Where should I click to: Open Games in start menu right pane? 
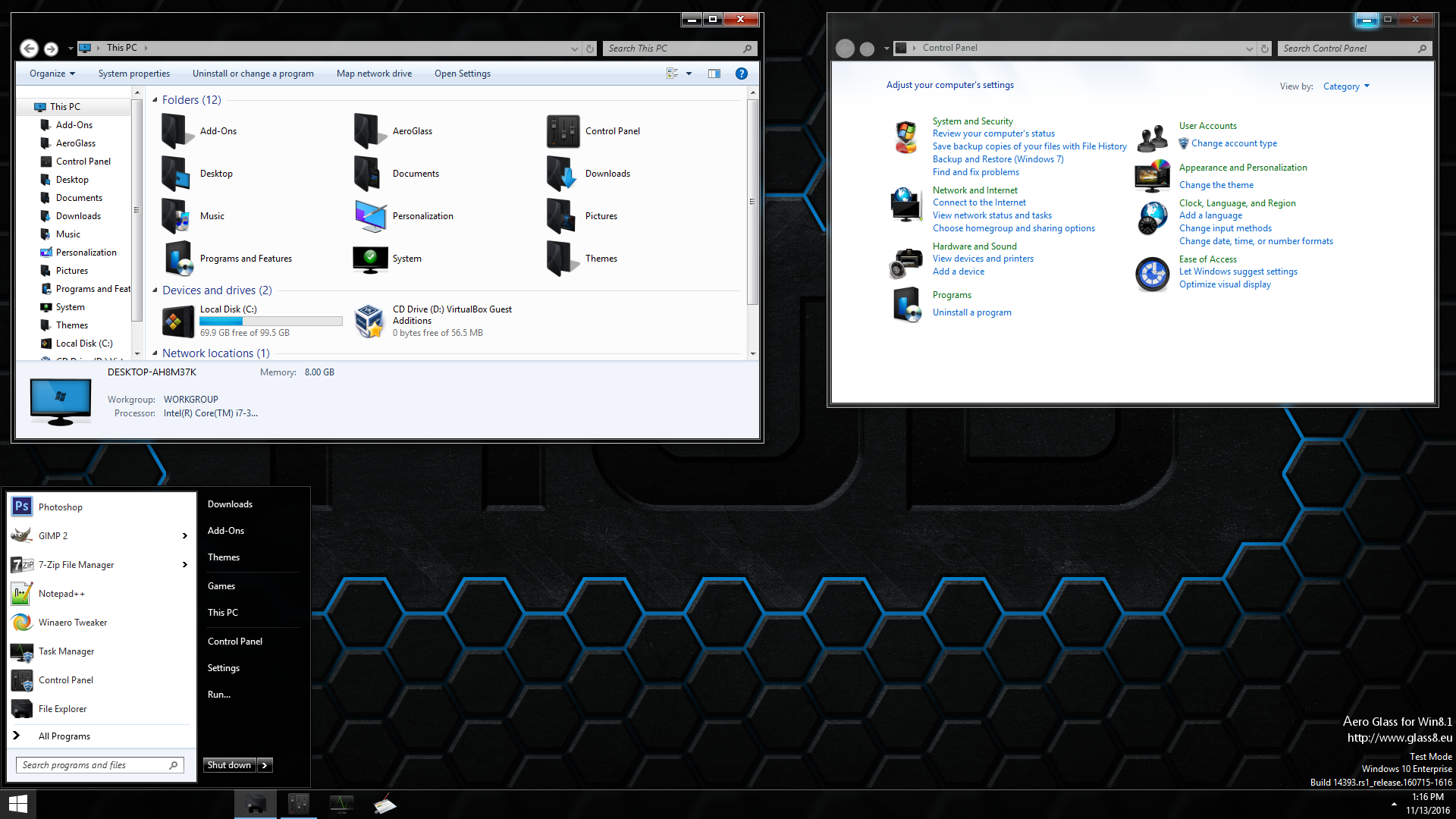[221, 586]
